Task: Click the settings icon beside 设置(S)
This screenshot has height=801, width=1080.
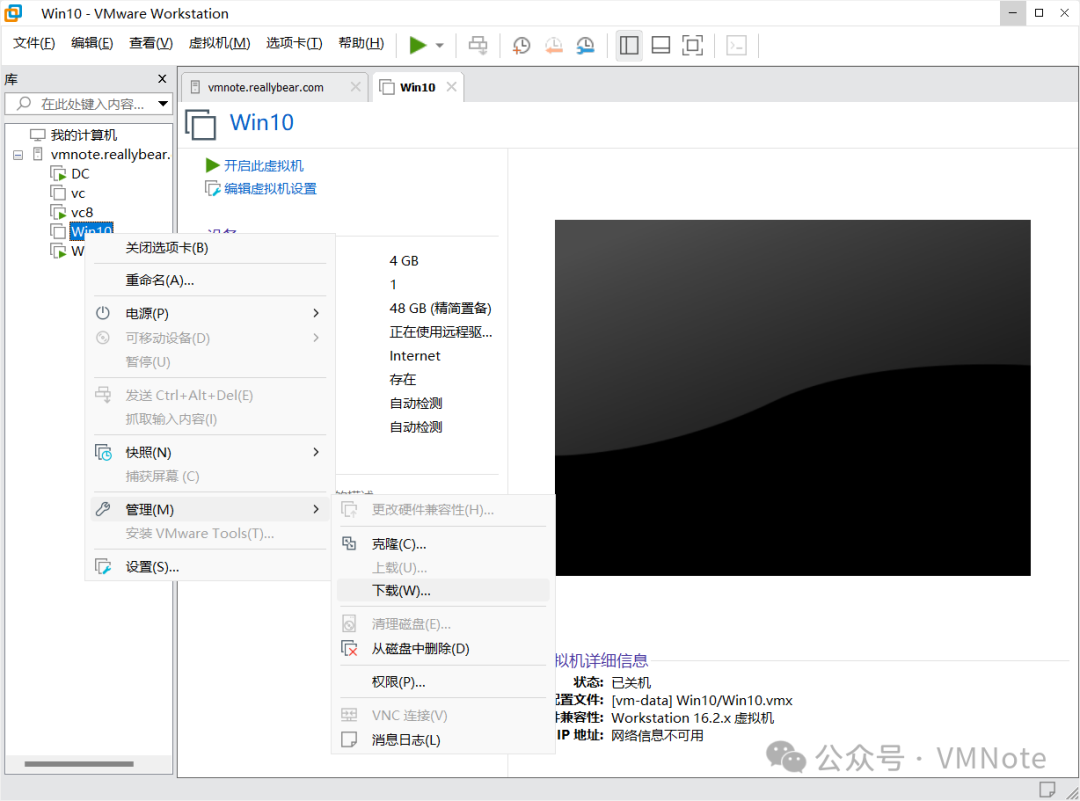Action: (103, 567)
